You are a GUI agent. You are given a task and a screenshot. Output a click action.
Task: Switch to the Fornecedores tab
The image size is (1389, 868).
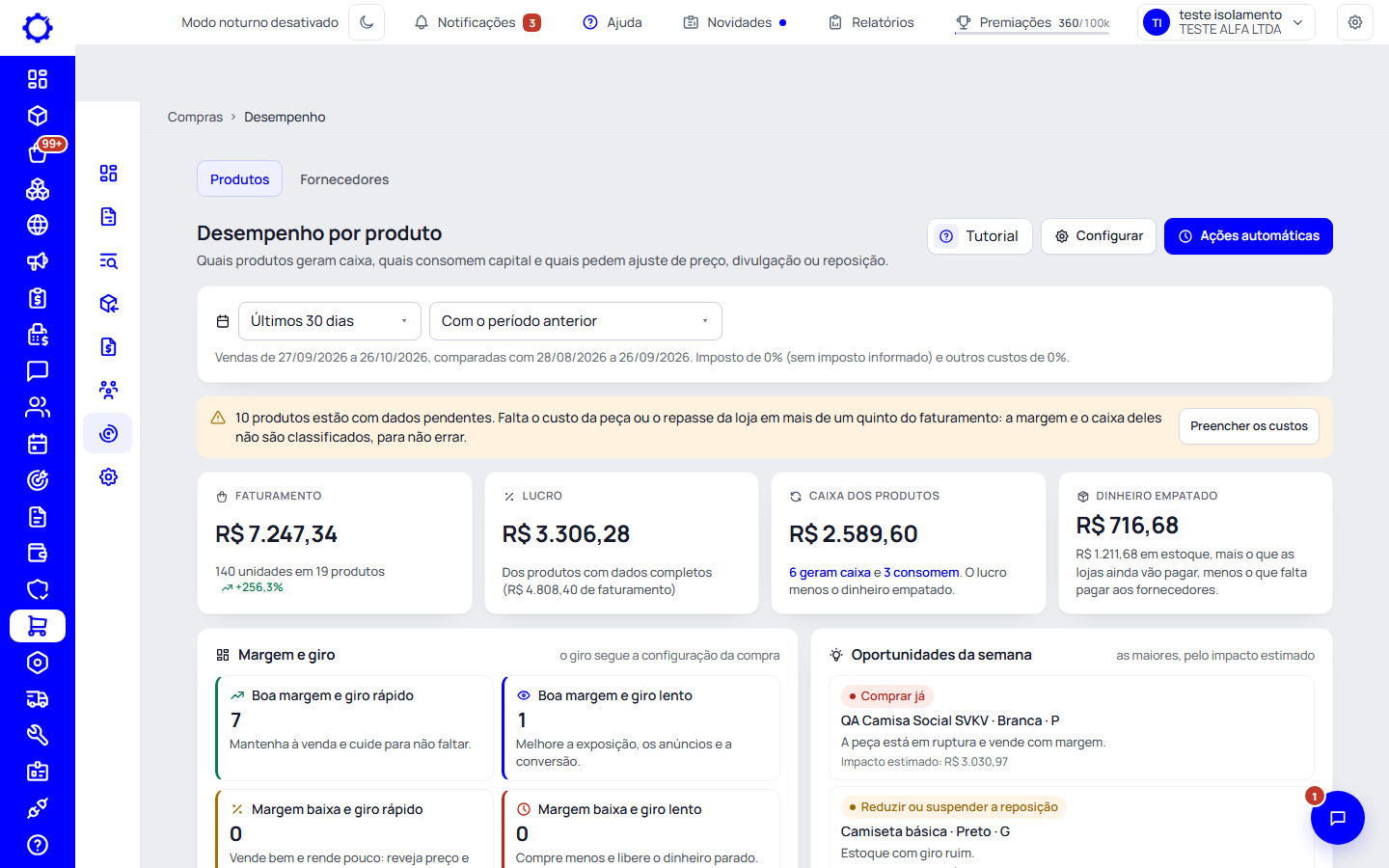pyautogui.click(x=344, y=179)
